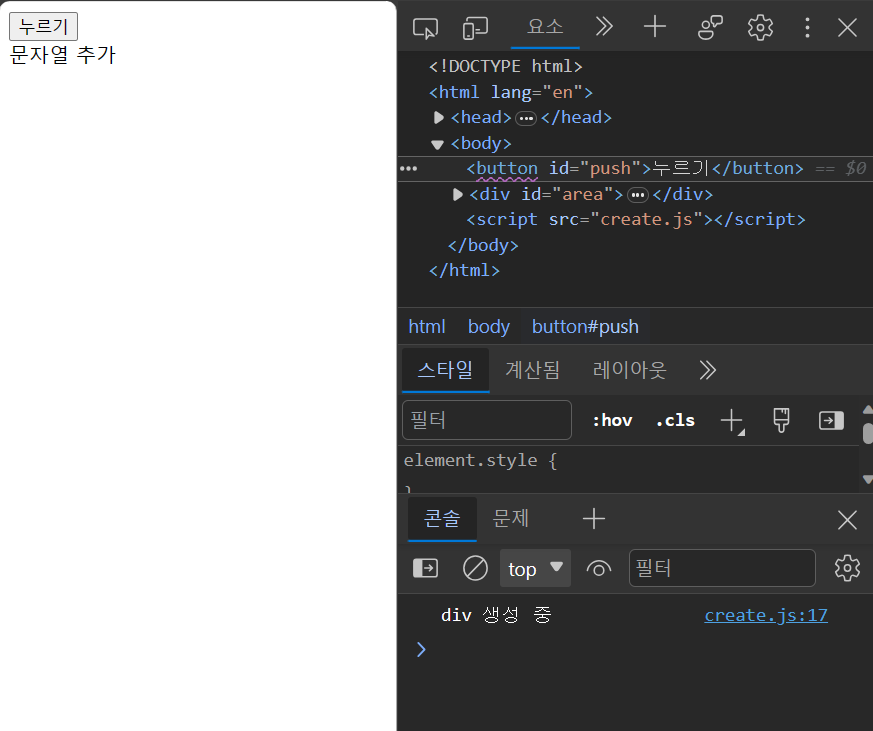Viewport: 873px width, 731px height.
Task: Clear the console with the ban icon
Action: coord(475,568)
